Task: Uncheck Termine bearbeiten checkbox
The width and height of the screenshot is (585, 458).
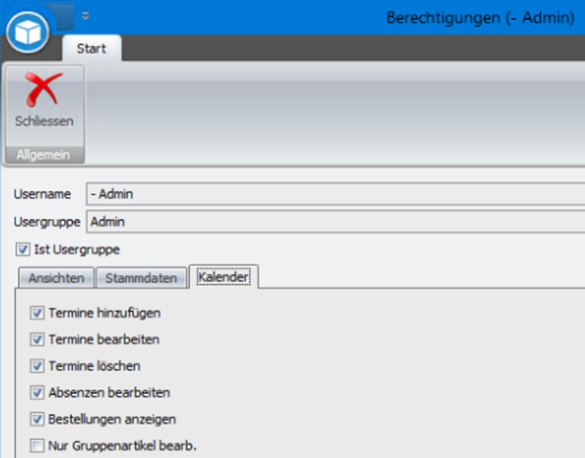Action: click(x=37, y=339)
